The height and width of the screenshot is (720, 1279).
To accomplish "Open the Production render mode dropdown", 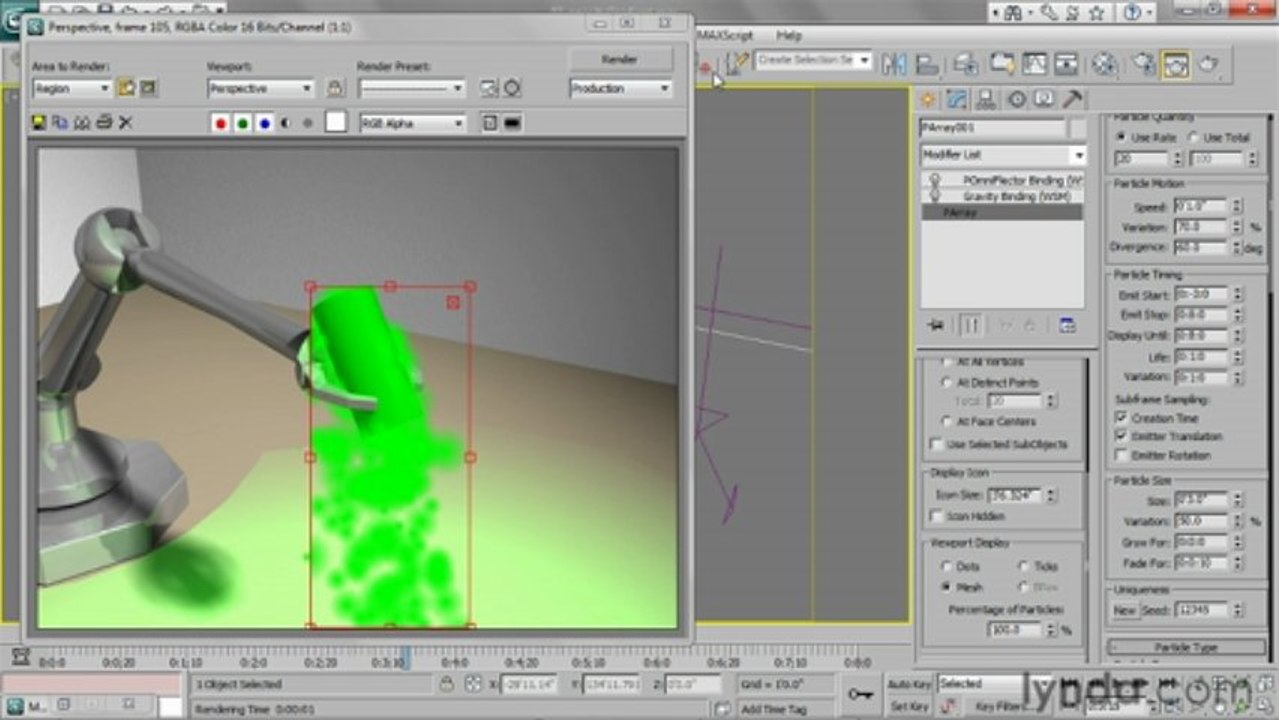I will coord(620,88).
